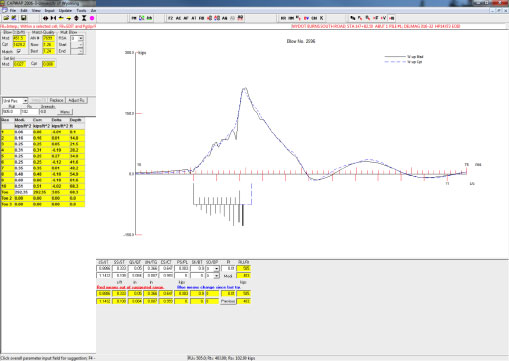Click the F8 toolbar button
The image size is (509, 361).
pyautogui.click(x=201, y=18)
